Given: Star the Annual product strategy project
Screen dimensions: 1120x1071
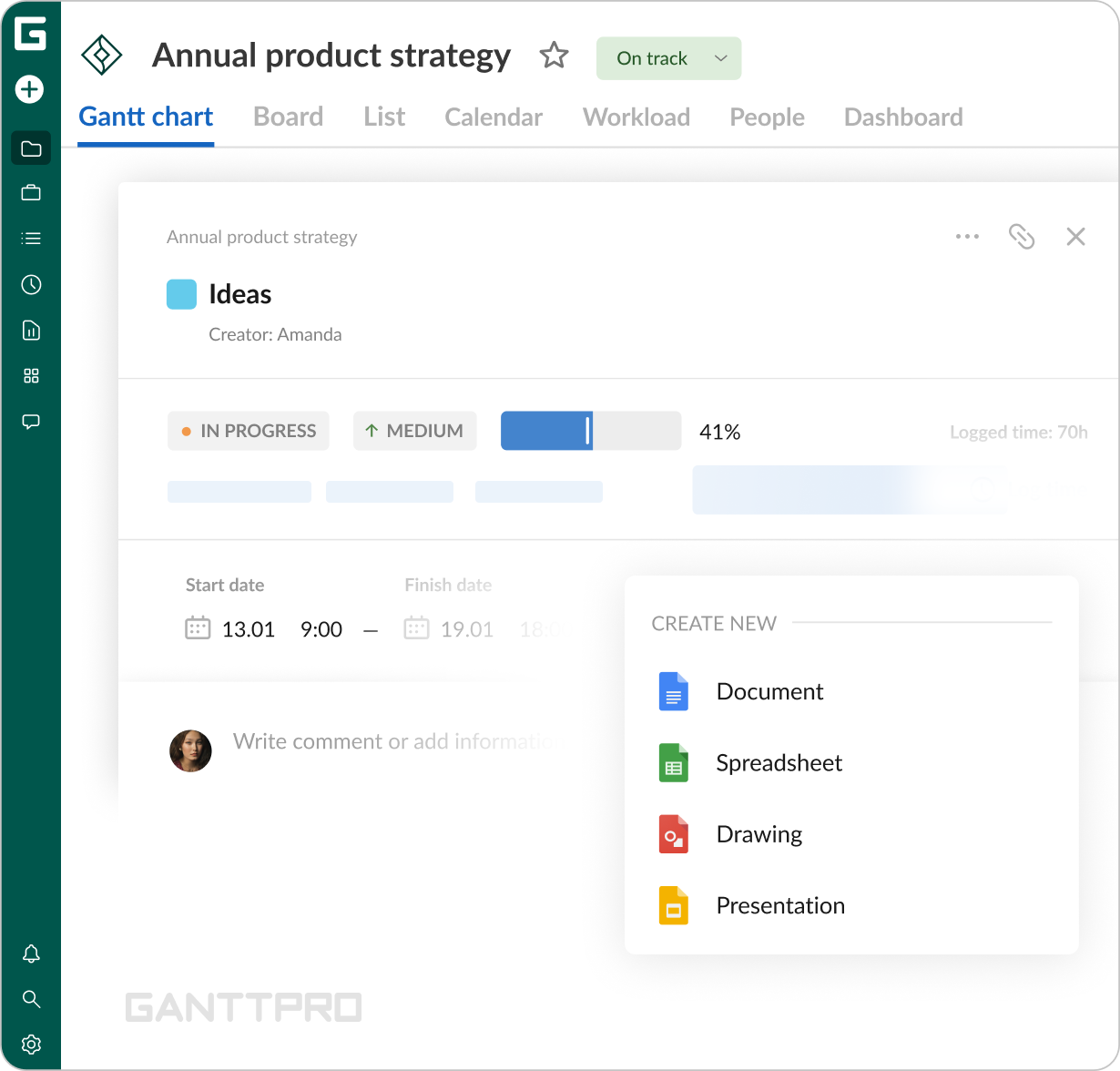Looking at the screenshot, I should (x=554, y=56).
